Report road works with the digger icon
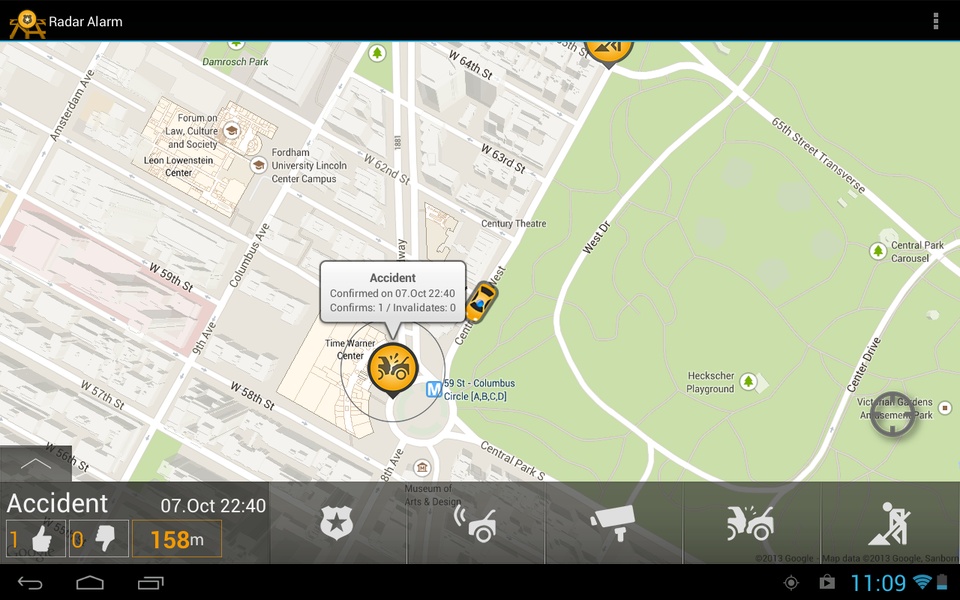The image size is (960, 600). 890,523
